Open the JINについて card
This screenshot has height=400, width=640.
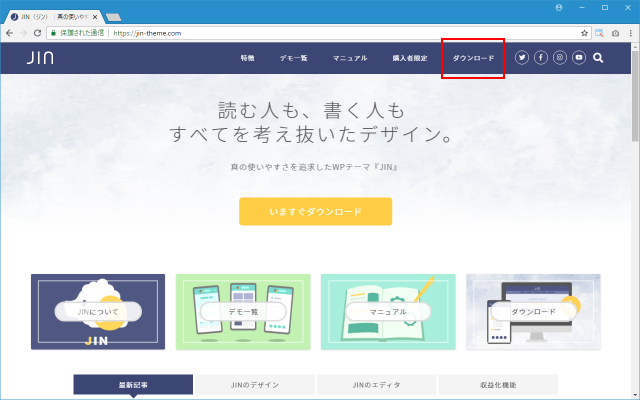pos(98,312)
